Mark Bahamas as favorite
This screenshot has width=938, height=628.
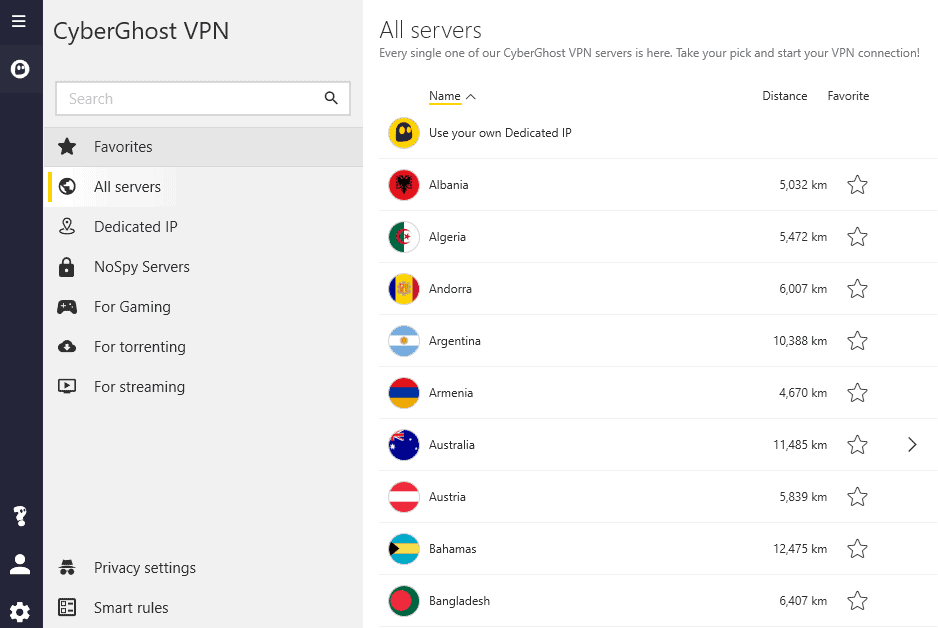(x=857, y=549)
